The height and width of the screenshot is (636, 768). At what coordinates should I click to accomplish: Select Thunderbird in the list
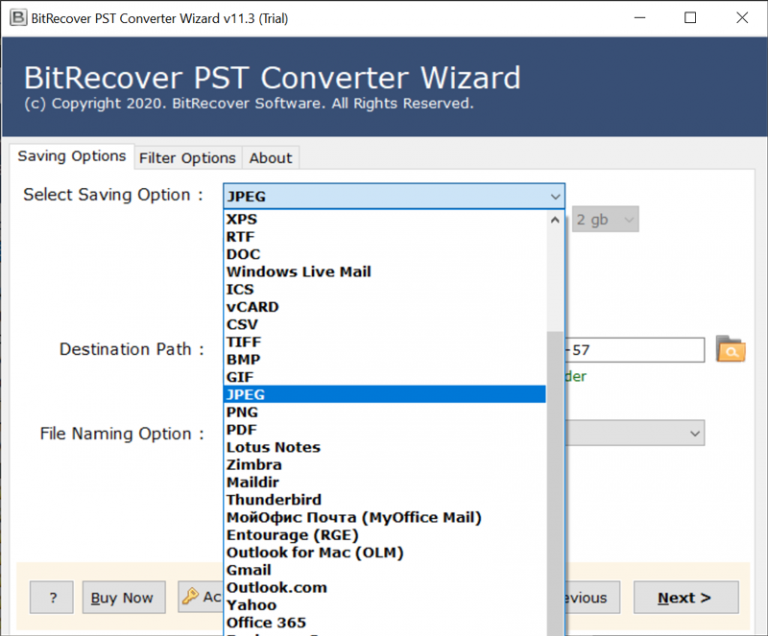pos(384,500)
